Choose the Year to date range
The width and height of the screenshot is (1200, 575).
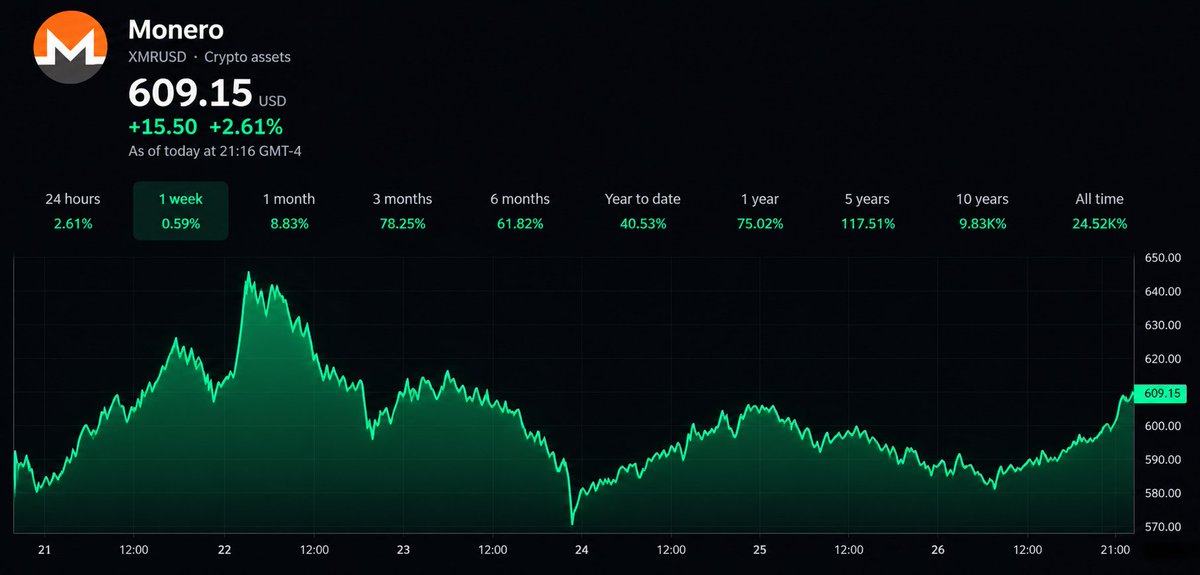tap(642, 211)
